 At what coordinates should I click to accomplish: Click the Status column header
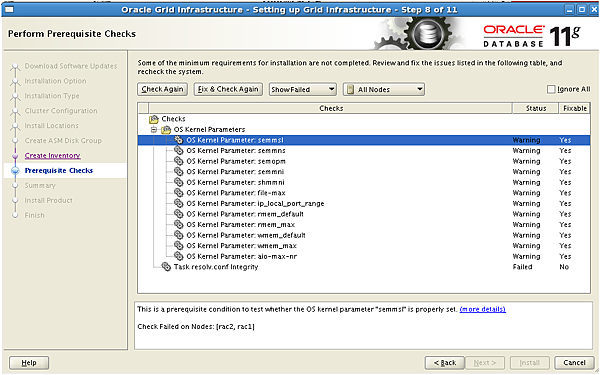(536, 108)
